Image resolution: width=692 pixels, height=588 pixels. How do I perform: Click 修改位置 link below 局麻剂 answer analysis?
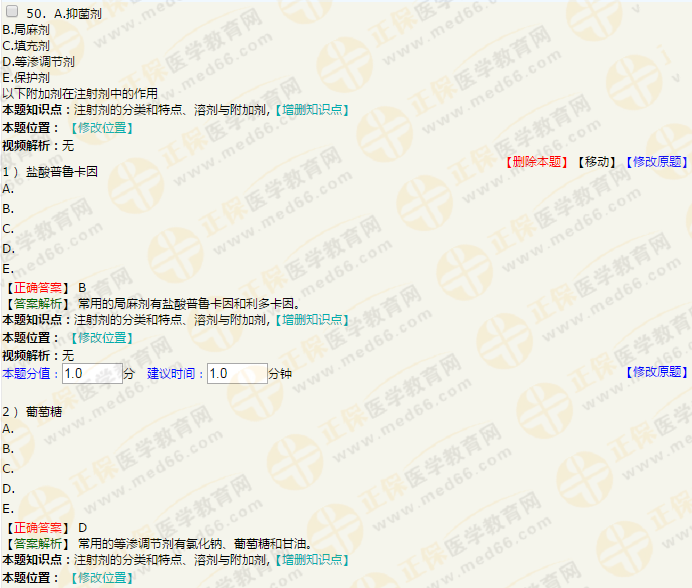pyautogui.click(x=101, y=338)
